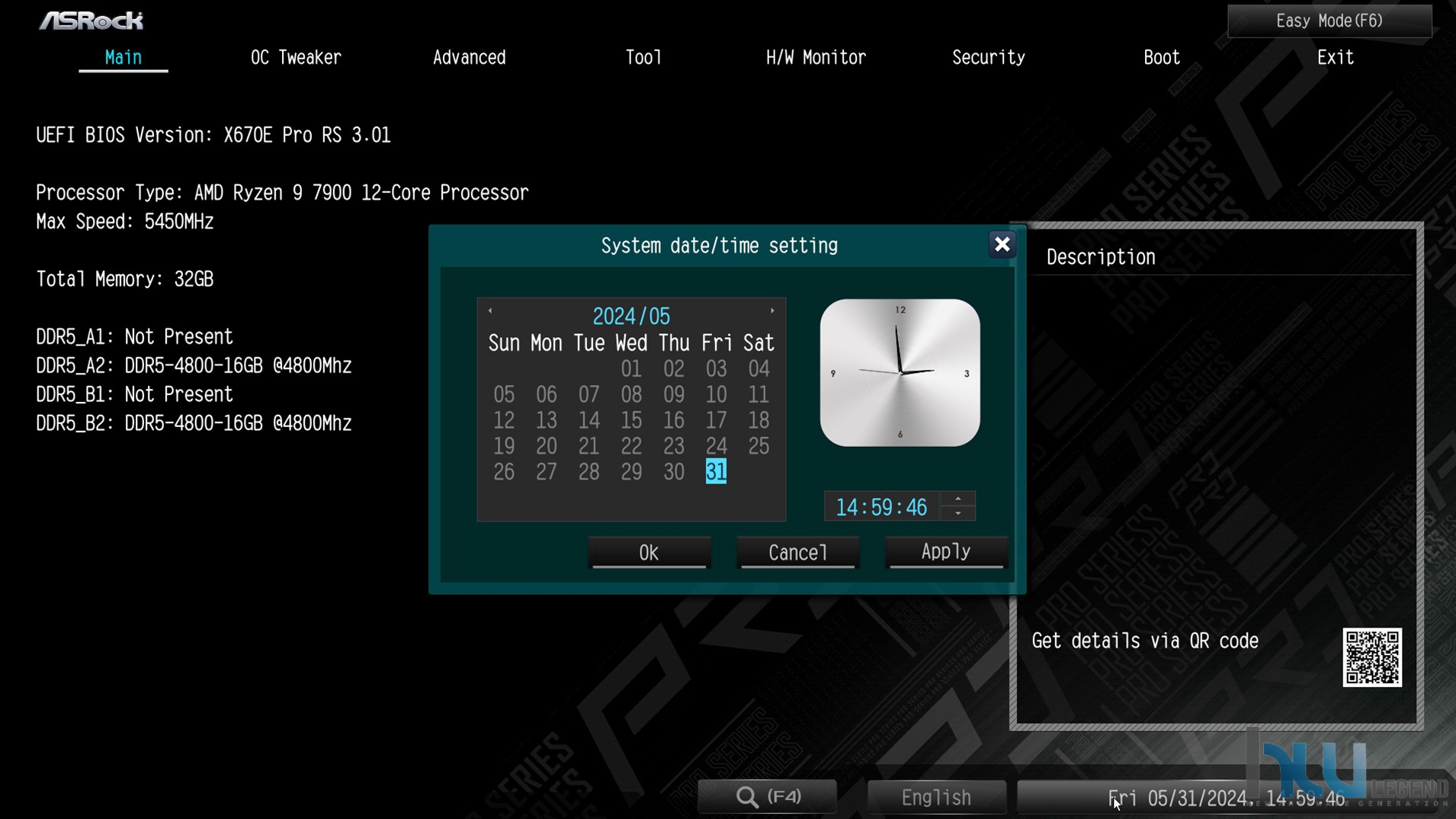Click Apply to save date/time

(946, 552)
